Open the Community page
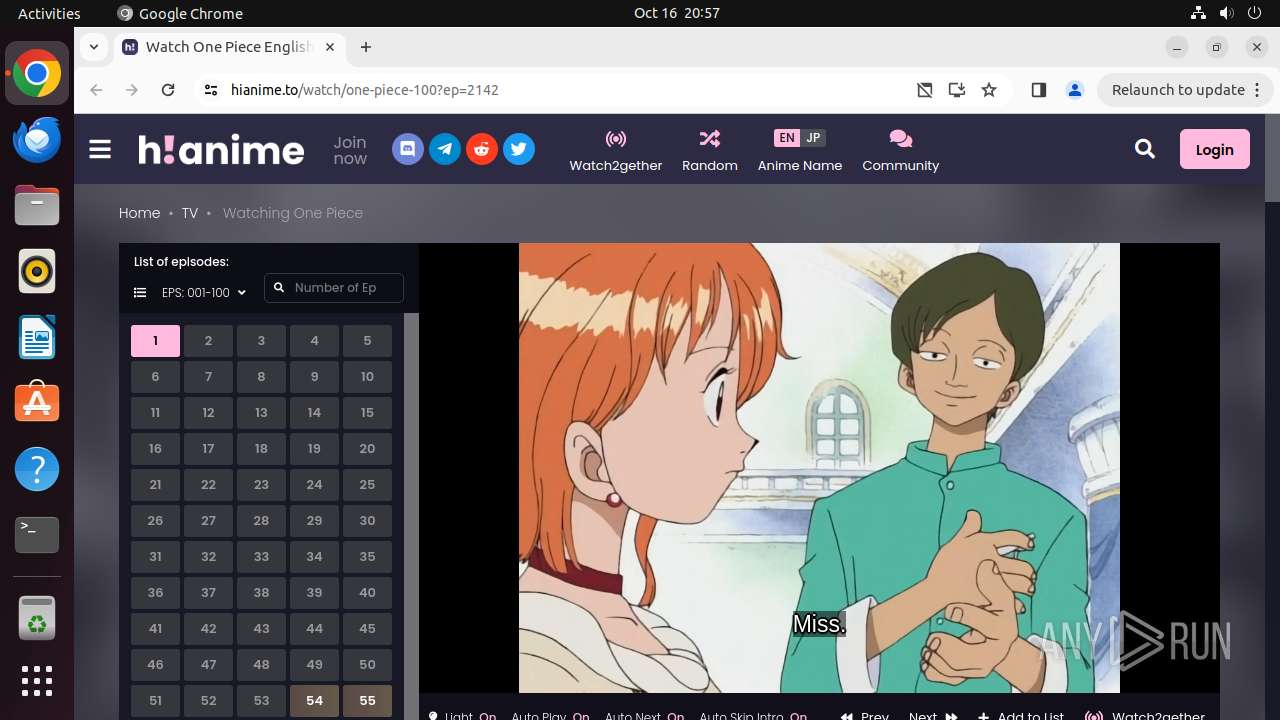 coord(901,150)
